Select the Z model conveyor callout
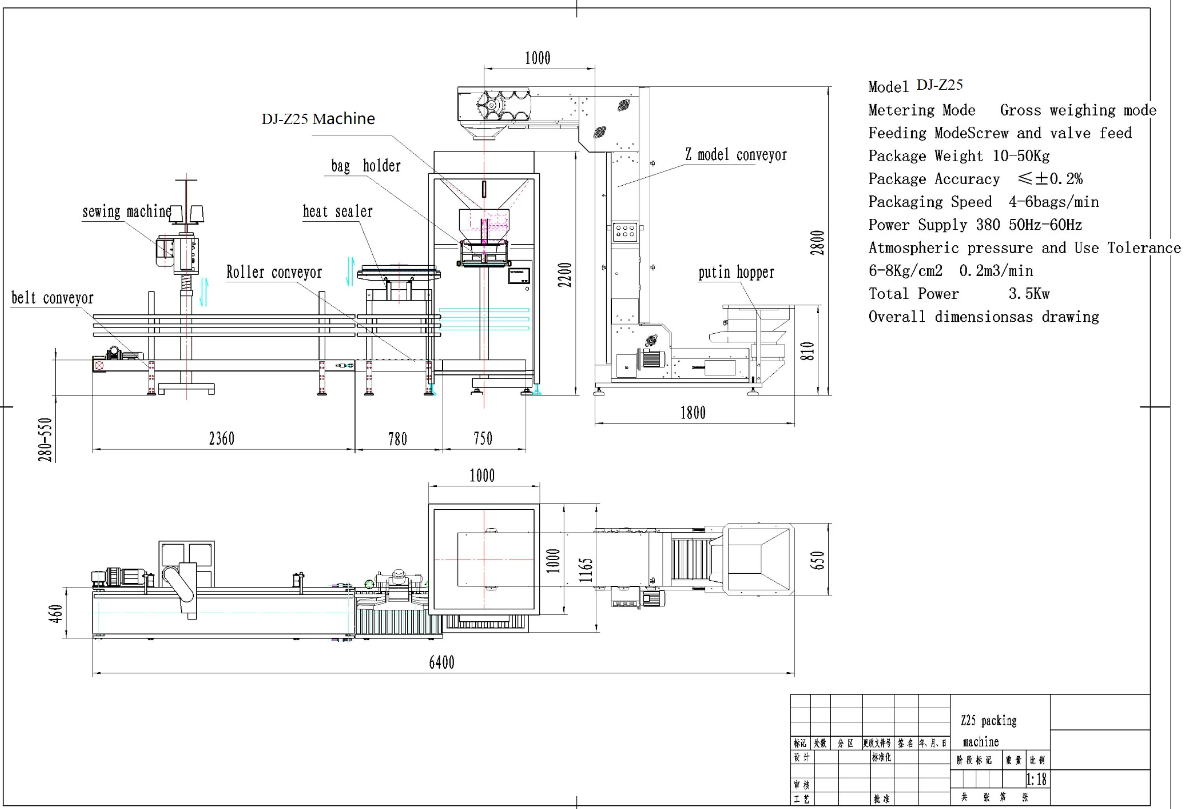Screen dimensions: 1197x809 735,155
